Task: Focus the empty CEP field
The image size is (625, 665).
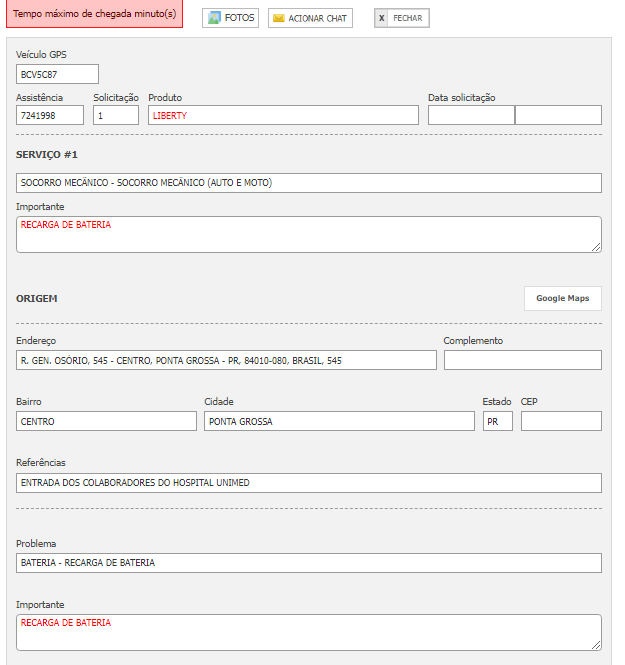Action: coord(561,421)
